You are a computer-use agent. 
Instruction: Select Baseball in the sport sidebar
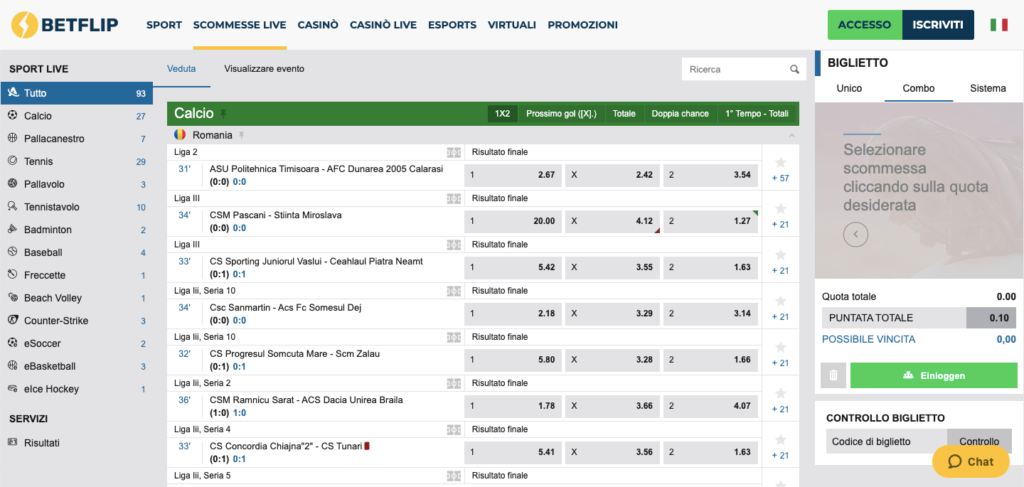pos(76,253)
